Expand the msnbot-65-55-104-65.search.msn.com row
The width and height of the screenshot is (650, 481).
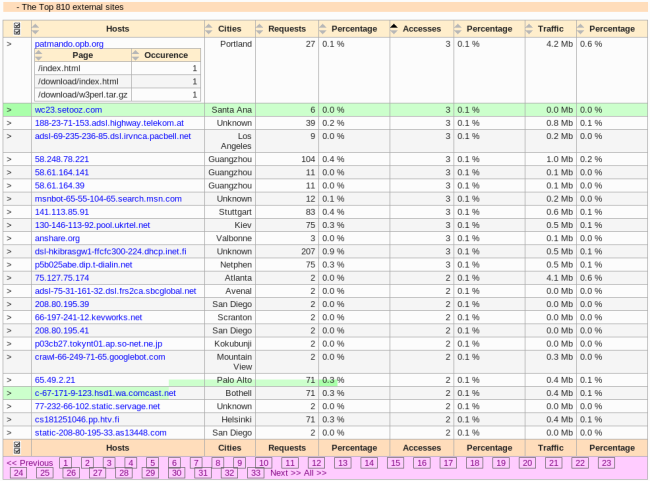9,199
